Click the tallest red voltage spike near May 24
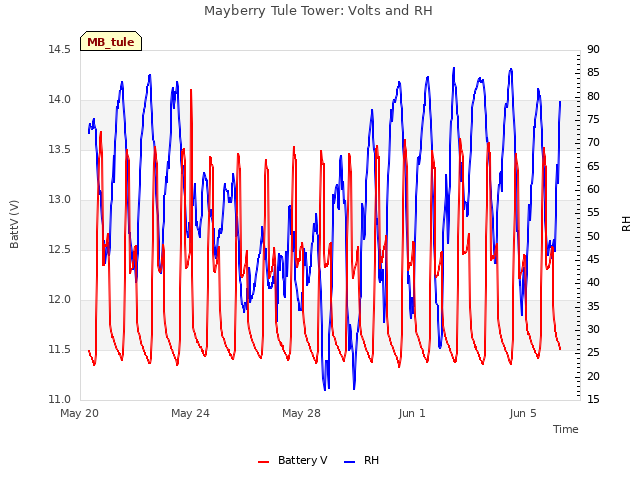The image size is (640, 480). [191, 91]
